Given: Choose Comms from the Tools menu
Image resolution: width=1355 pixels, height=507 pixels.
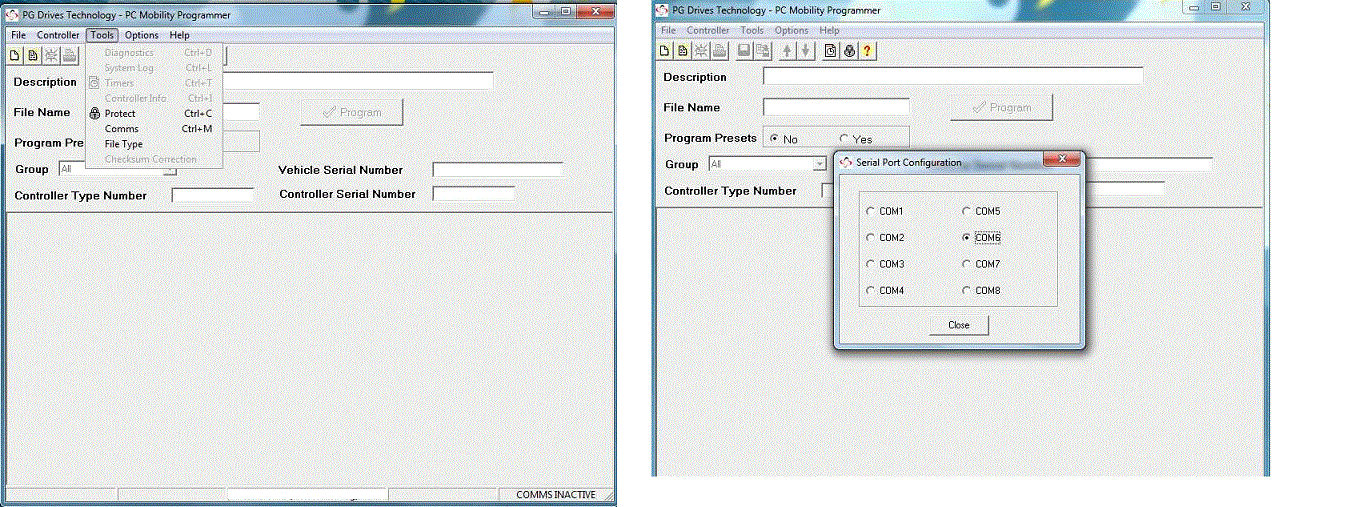Looking at the screenshot, I should tap(121, 129).
